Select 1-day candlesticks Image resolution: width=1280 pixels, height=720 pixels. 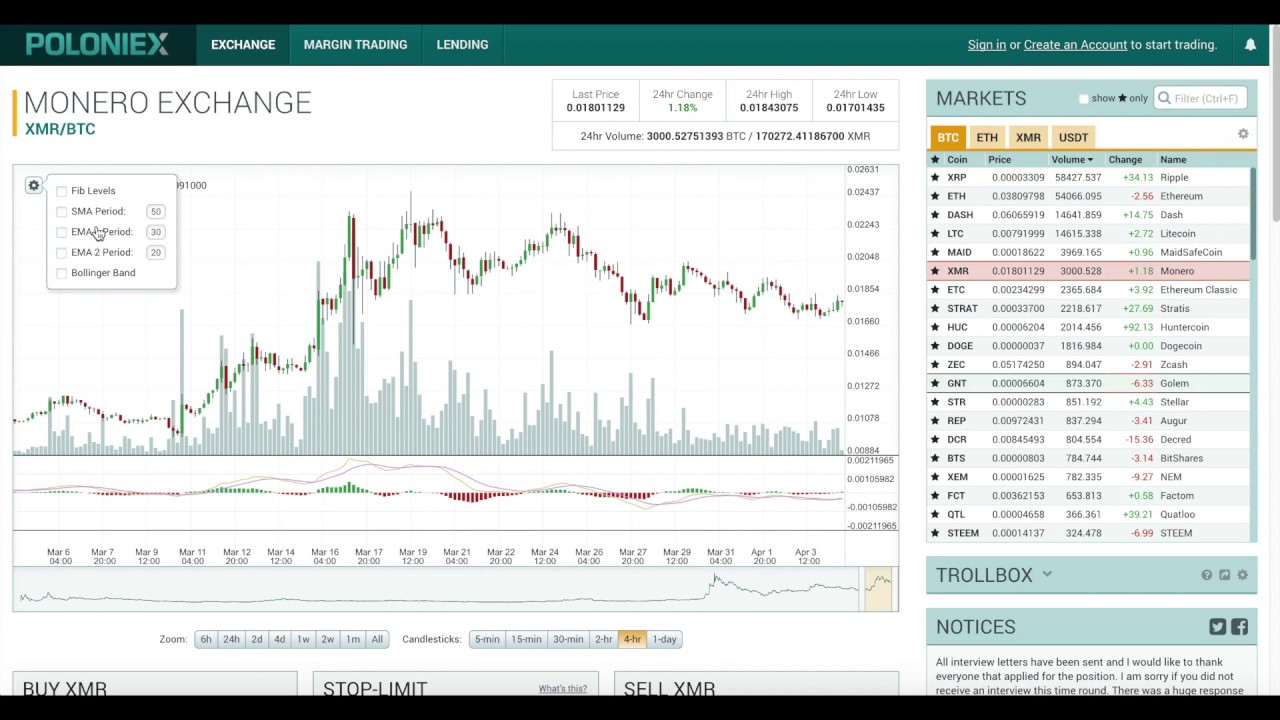[664, 639]
